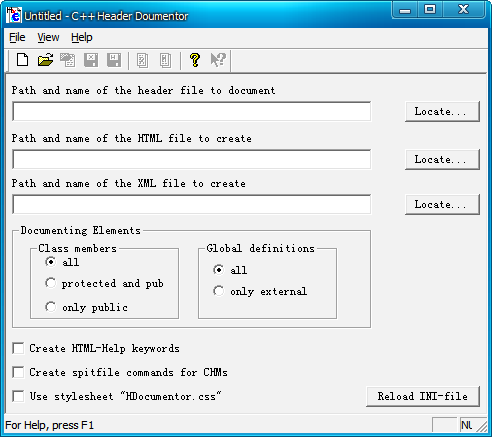Check Create spitfile commands for CHMs
This screenshot has height=437, width=492.
pos(18,372)
